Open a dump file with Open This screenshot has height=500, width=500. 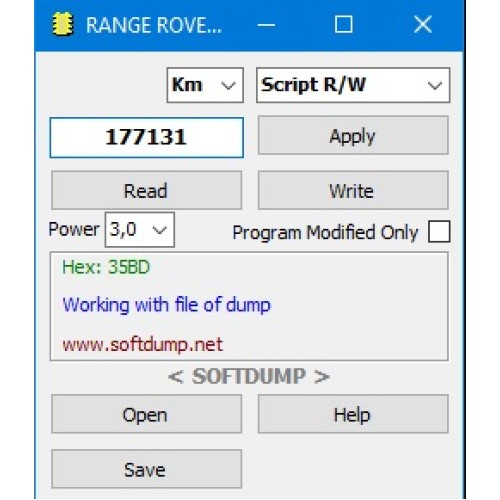pyautogui.click(x=146, y=414)
